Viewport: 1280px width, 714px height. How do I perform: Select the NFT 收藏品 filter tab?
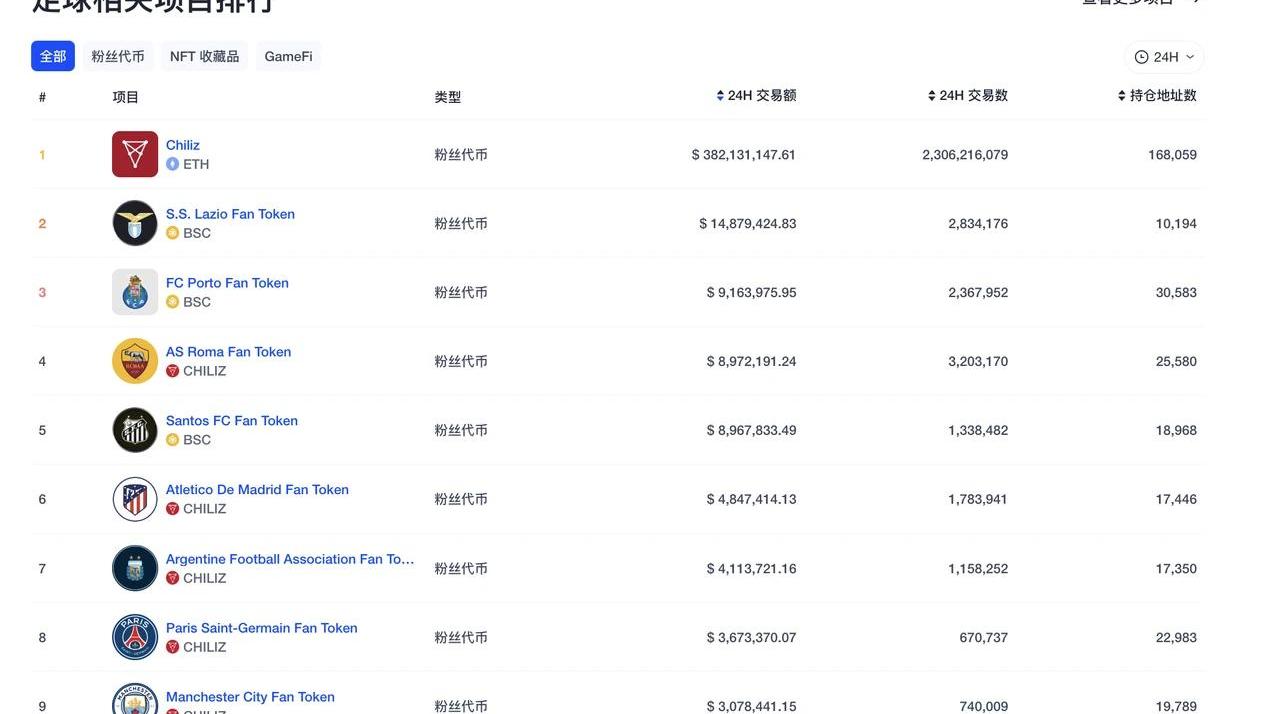(205, 56)
